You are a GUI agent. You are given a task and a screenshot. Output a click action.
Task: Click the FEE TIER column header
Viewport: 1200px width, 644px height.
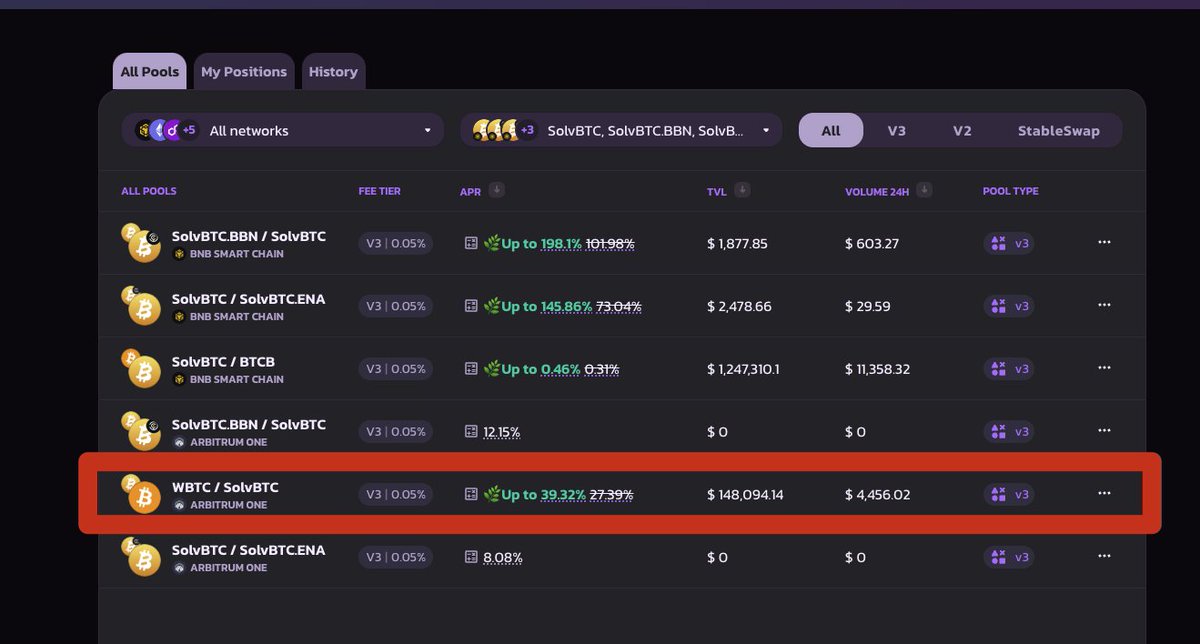[x=380, y=191]
